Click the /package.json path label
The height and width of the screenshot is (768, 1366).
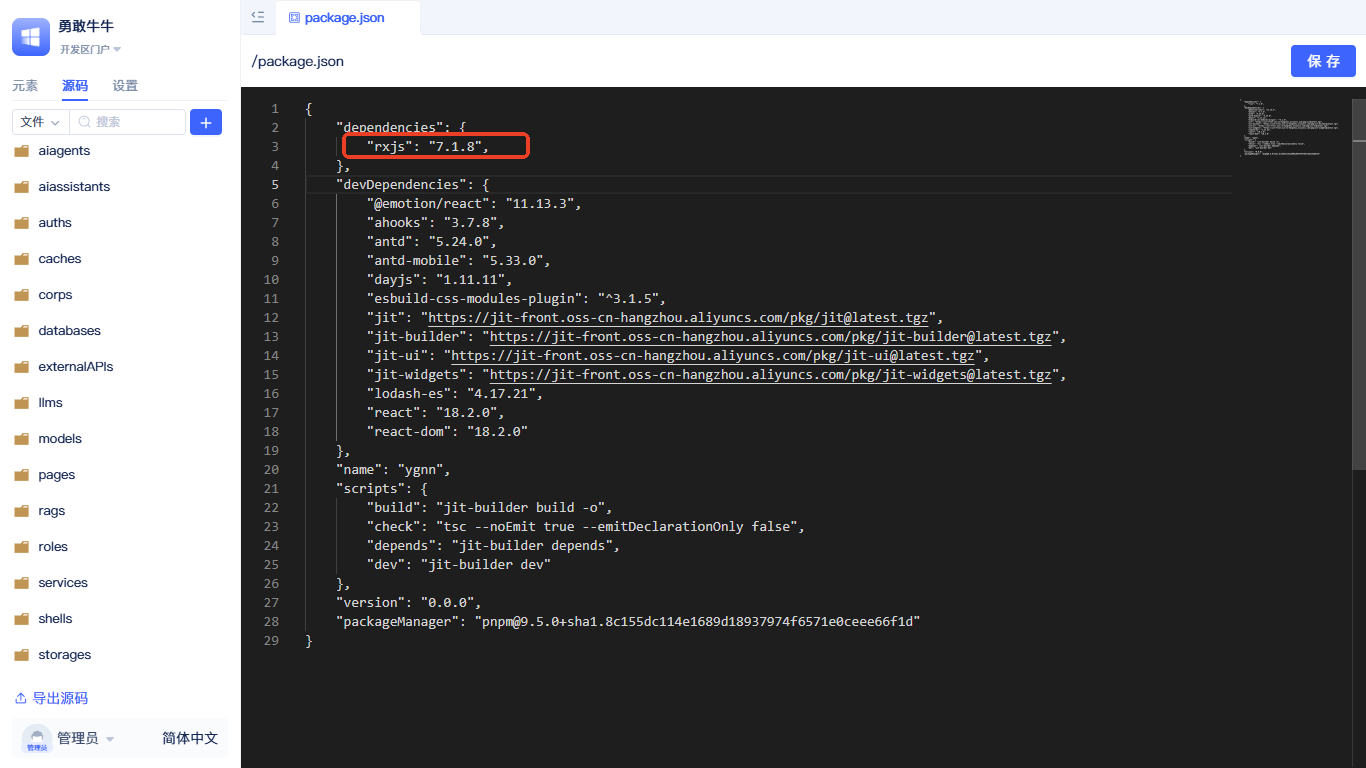(x=298, y=61)
